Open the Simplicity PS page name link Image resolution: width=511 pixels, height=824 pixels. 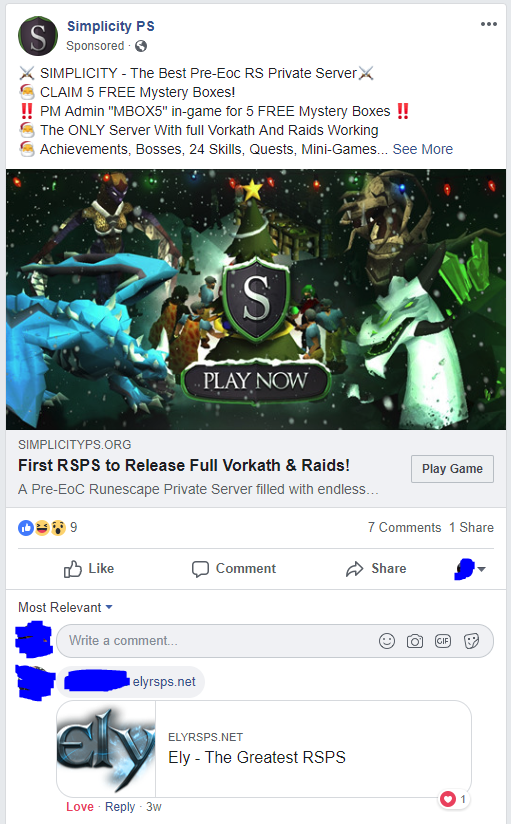pyautogui.click(x=110, y=26)
